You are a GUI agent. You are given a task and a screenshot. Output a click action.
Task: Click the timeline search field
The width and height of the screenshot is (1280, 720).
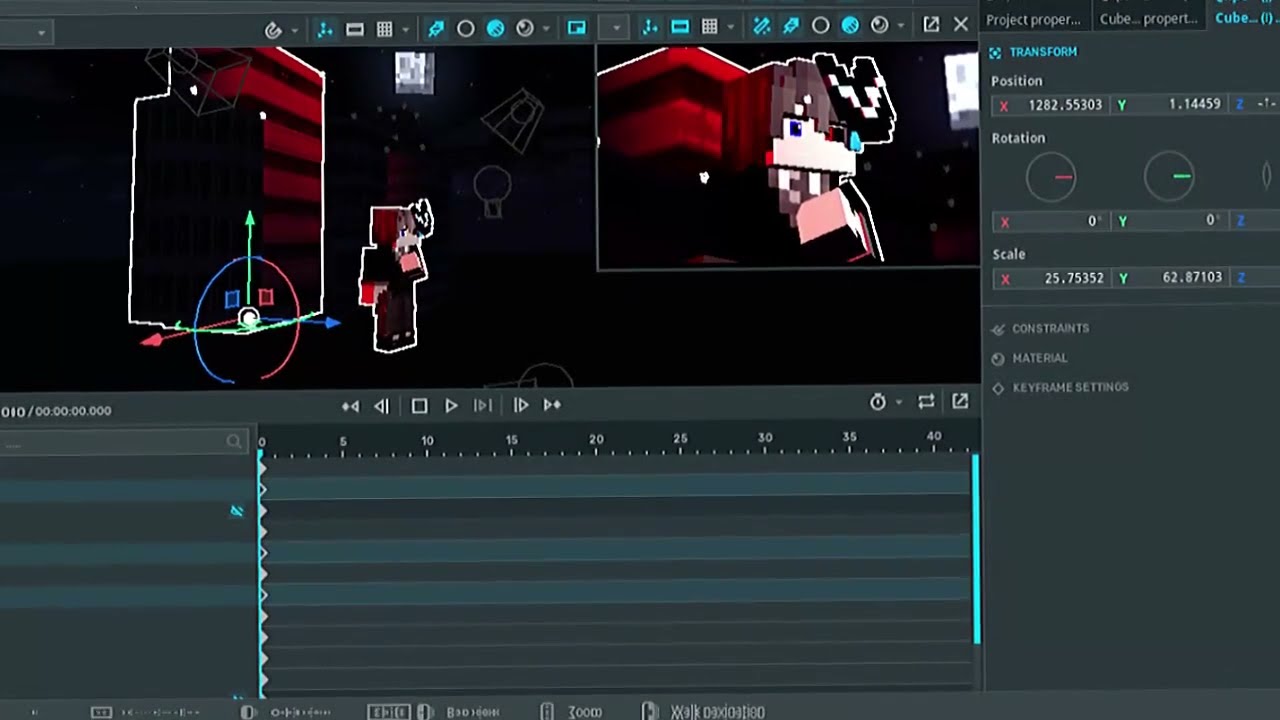(x=124, y=442)
